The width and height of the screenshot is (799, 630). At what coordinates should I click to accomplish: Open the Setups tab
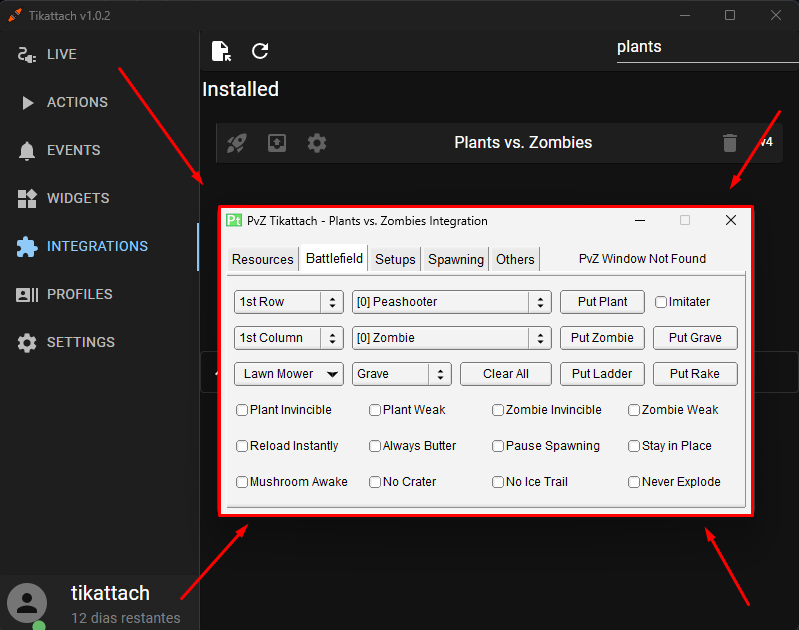395,259
